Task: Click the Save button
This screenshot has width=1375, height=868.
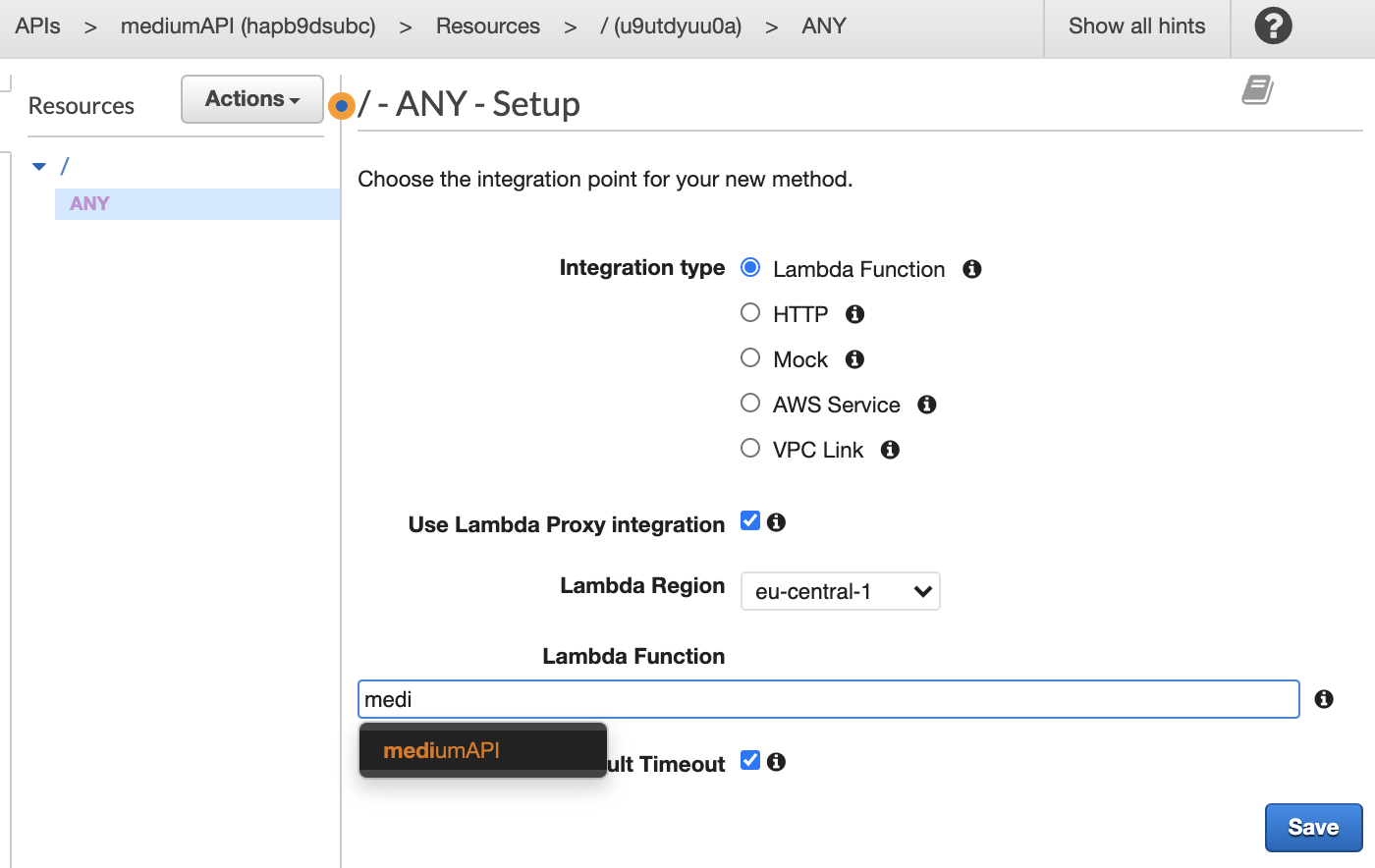Action: [1313, 827]
